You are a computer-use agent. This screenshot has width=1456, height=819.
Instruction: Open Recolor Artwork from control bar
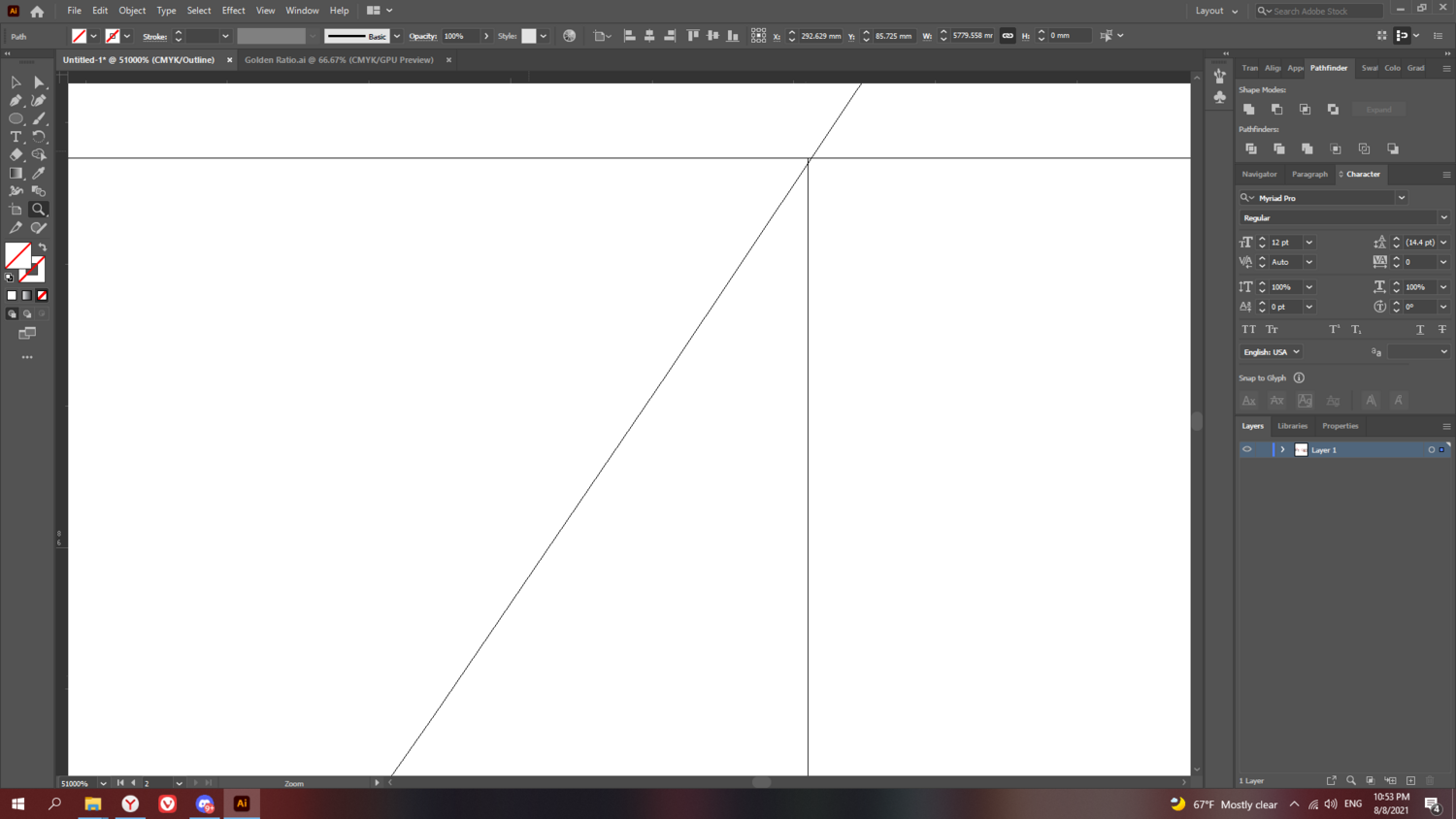tap(570, 36)
